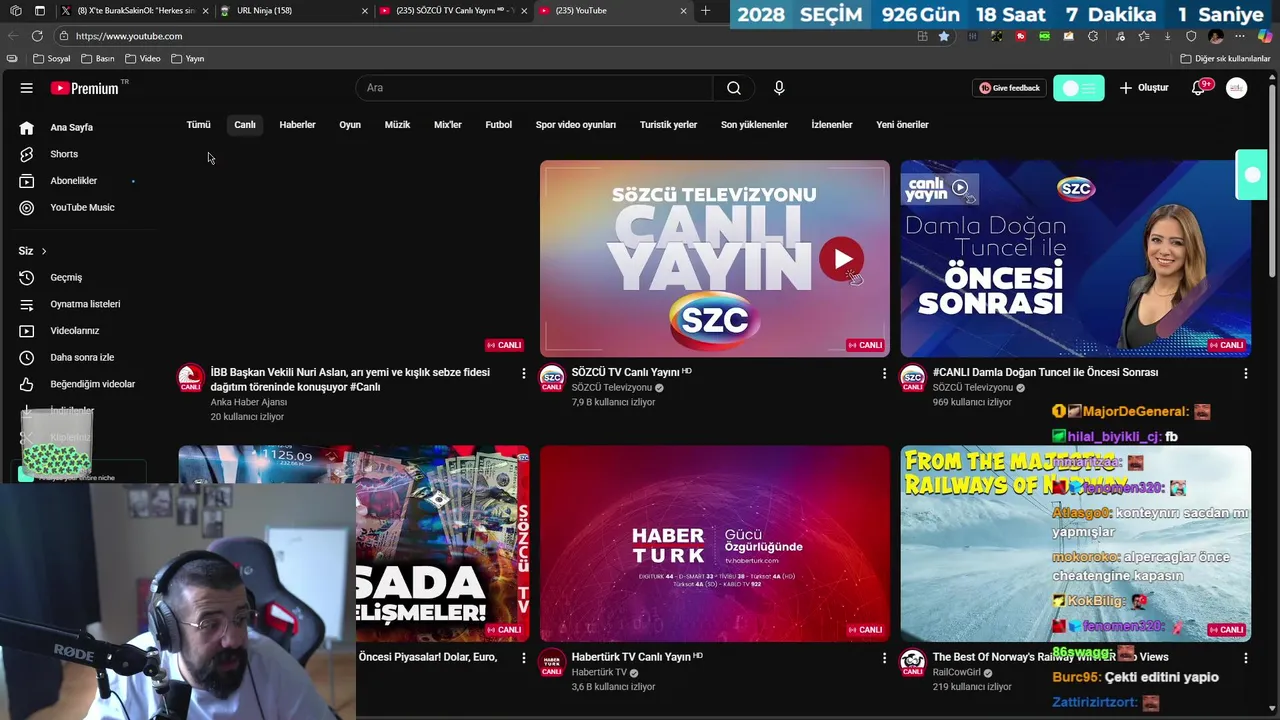
Task: Click the browser address bar URL
Action: [x=129, y=36]
